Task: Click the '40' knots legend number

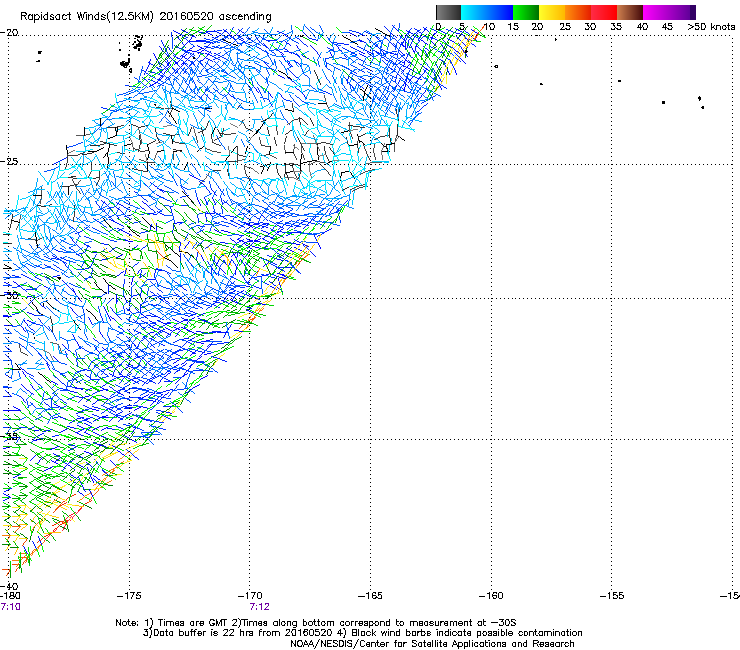Action: 642,27
